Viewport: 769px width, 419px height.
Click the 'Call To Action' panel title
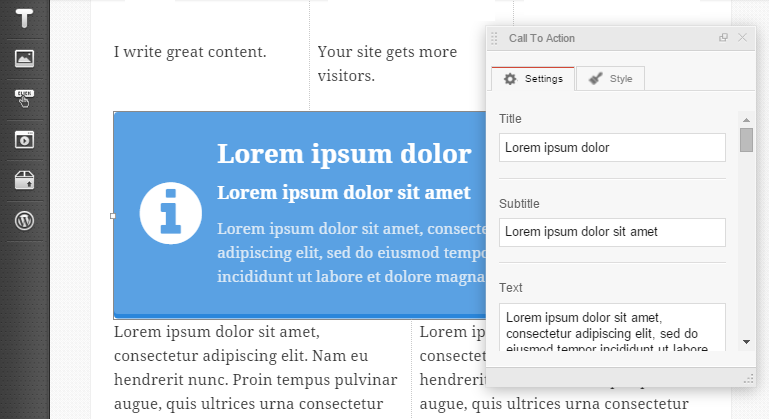[541, 38]
